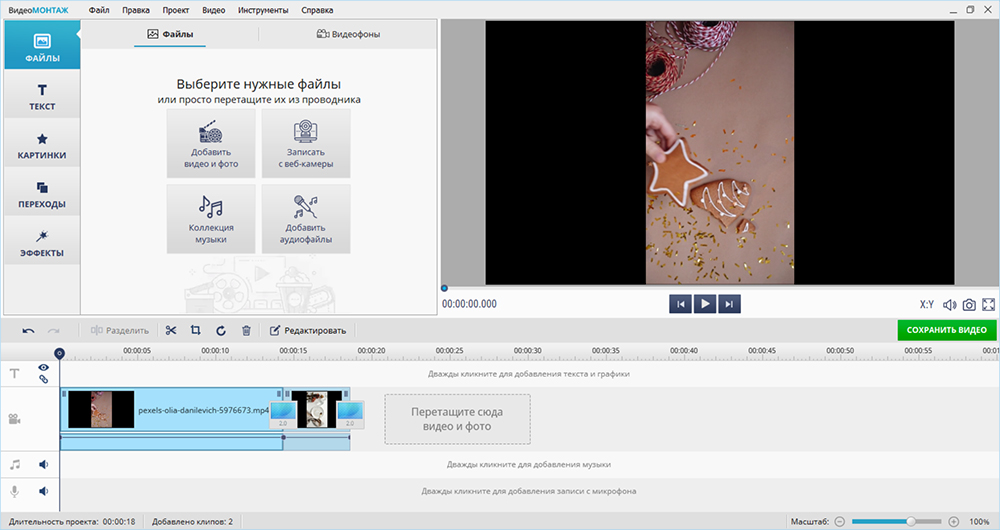Click the music track note icon

[14, 464]
